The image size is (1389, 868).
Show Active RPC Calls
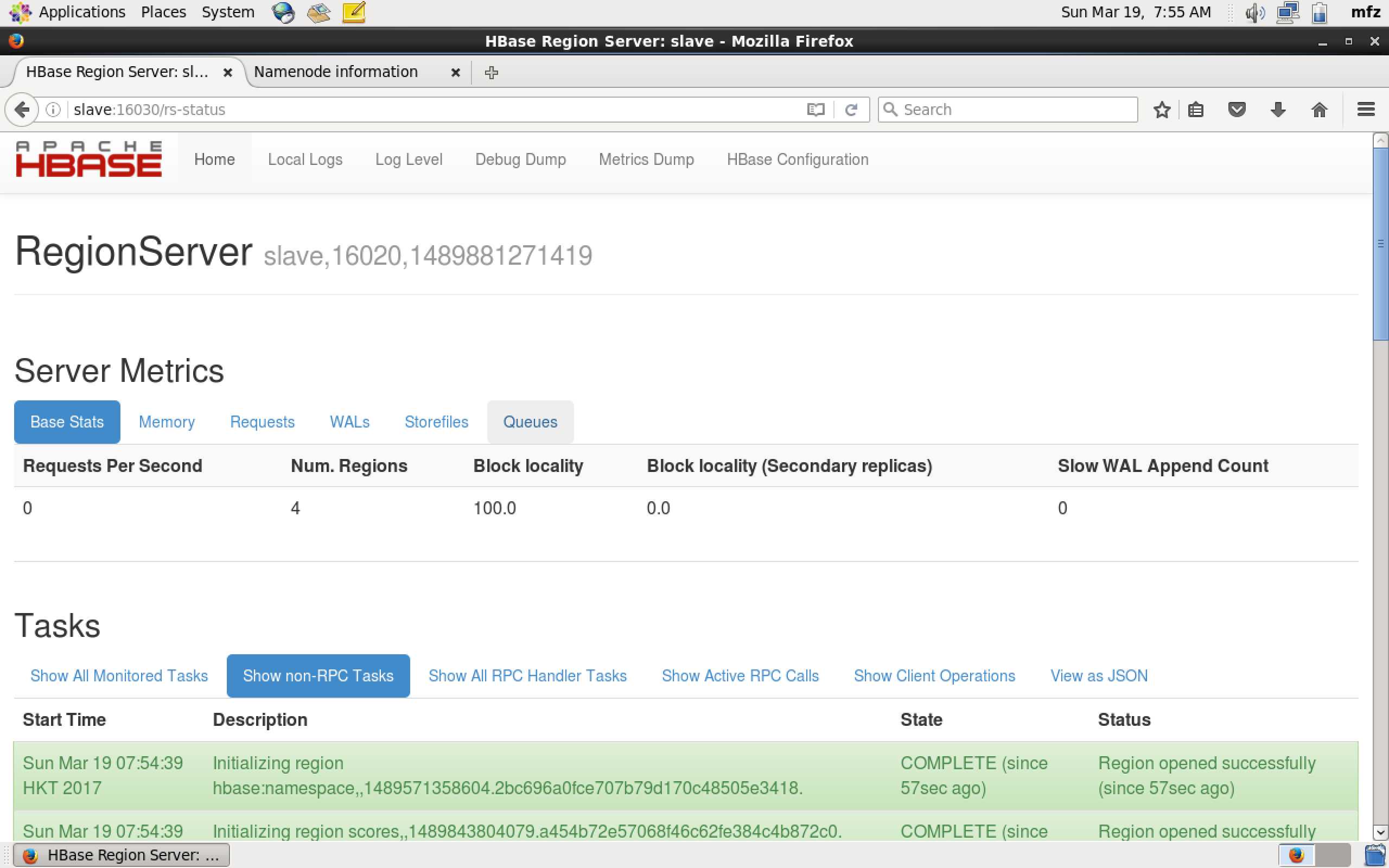click(x=741, y=676)
